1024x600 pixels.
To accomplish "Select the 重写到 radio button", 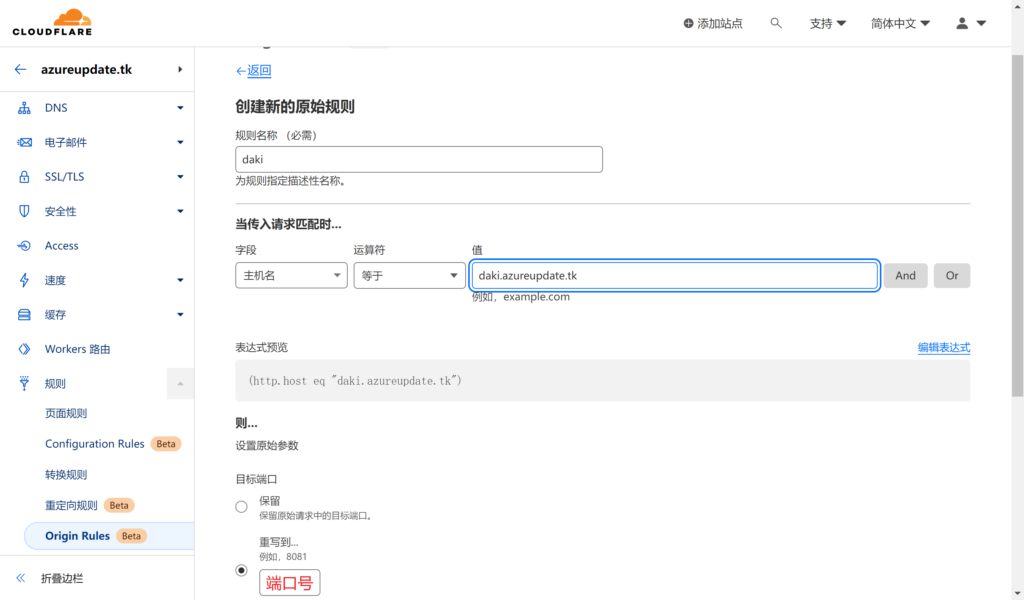I will (x=241, y=570).
